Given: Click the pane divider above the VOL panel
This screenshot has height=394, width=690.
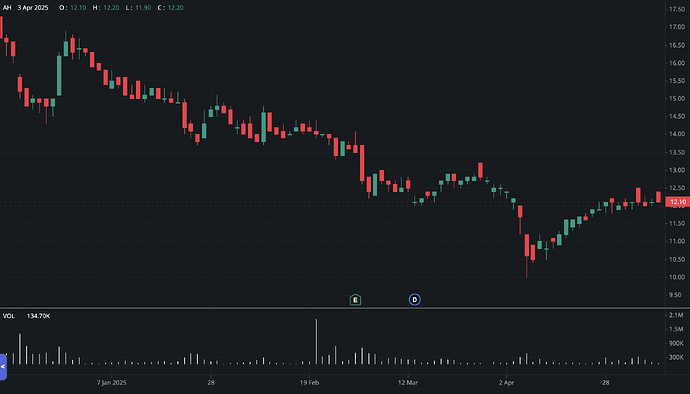Looking at the screenshot, I should point(345,308).
